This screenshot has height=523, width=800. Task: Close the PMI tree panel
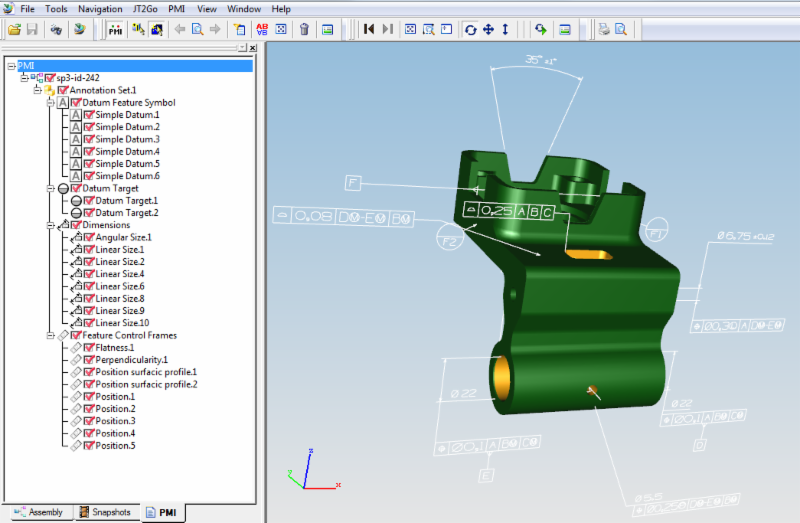pos(252,47)
